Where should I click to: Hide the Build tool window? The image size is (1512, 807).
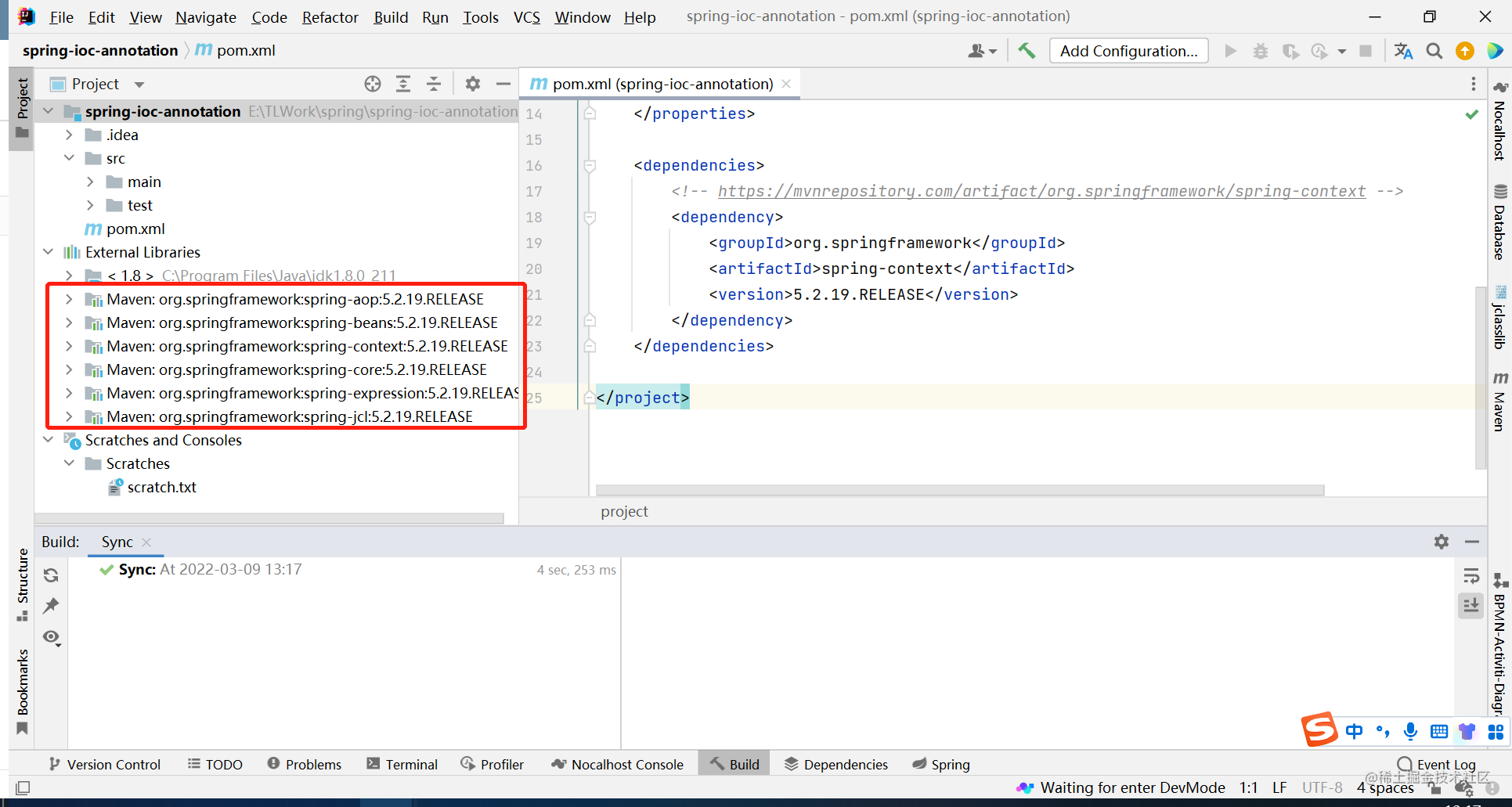pyautogui.click(x=1472, y=542)
